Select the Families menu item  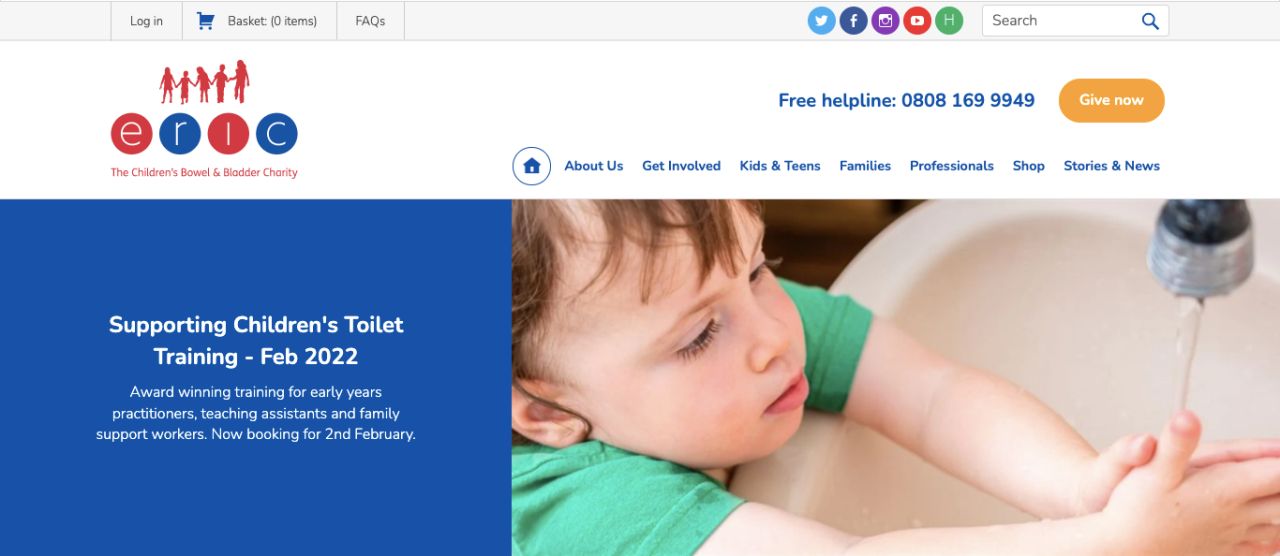coord(865,166)
